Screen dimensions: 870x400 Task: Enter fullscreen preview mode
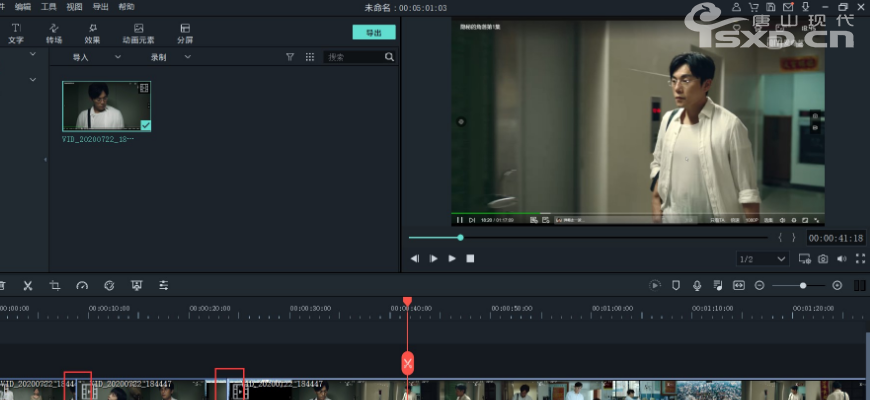point(861,259)
